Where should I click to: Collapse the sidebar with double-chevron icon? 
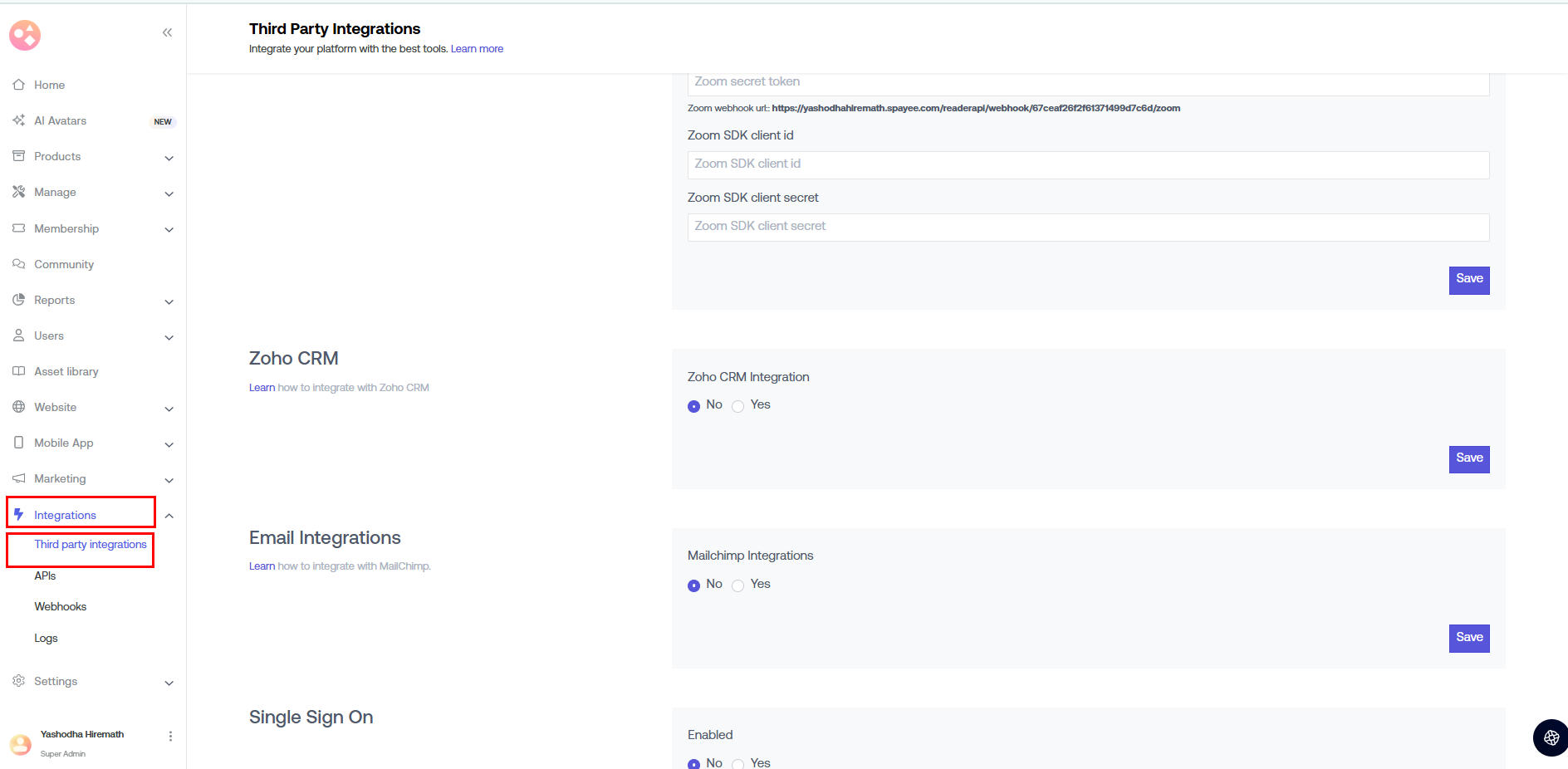tap(167, 32)
